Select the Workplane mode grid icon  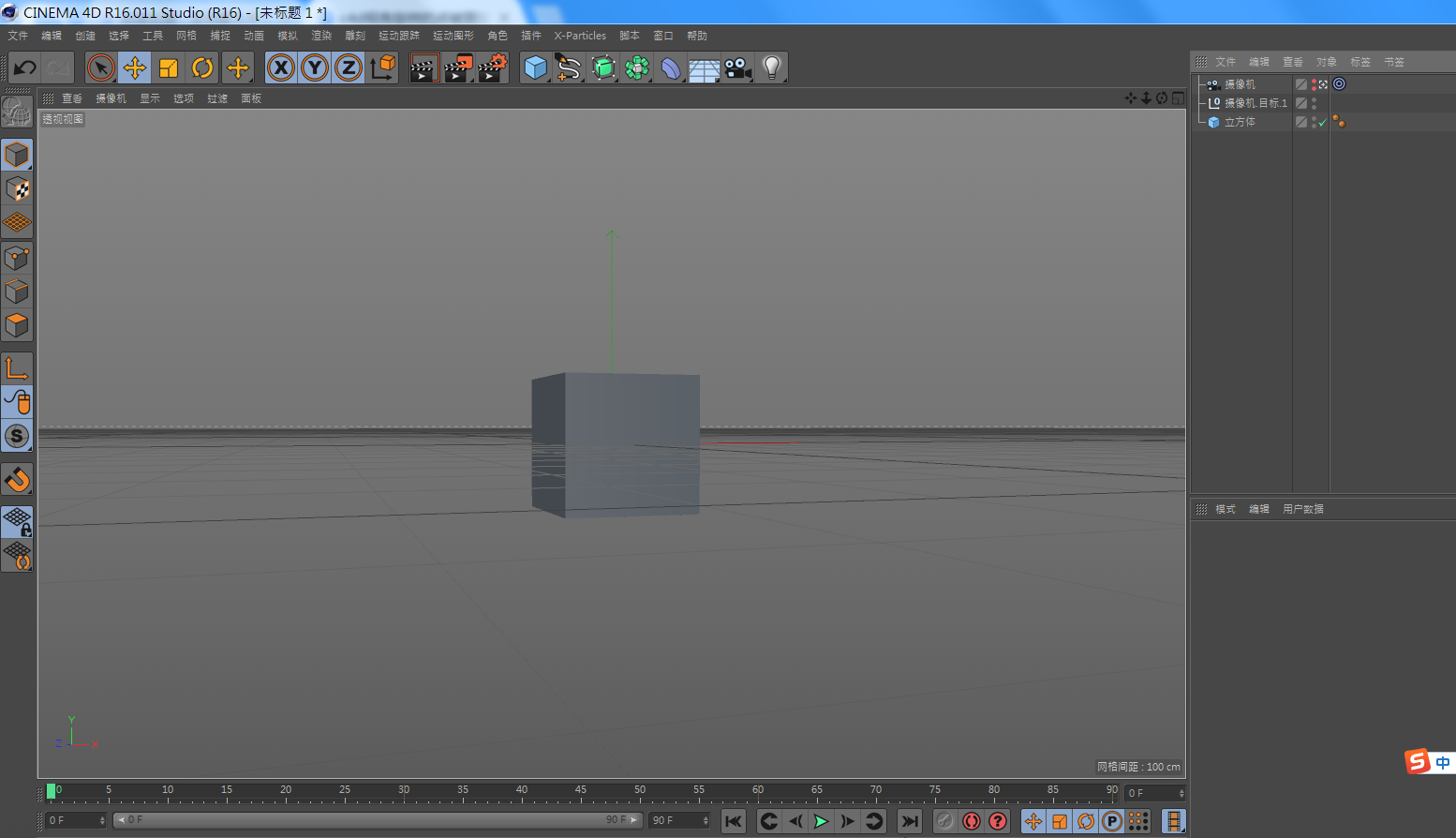pyautogui.click(x=17, y=223)
